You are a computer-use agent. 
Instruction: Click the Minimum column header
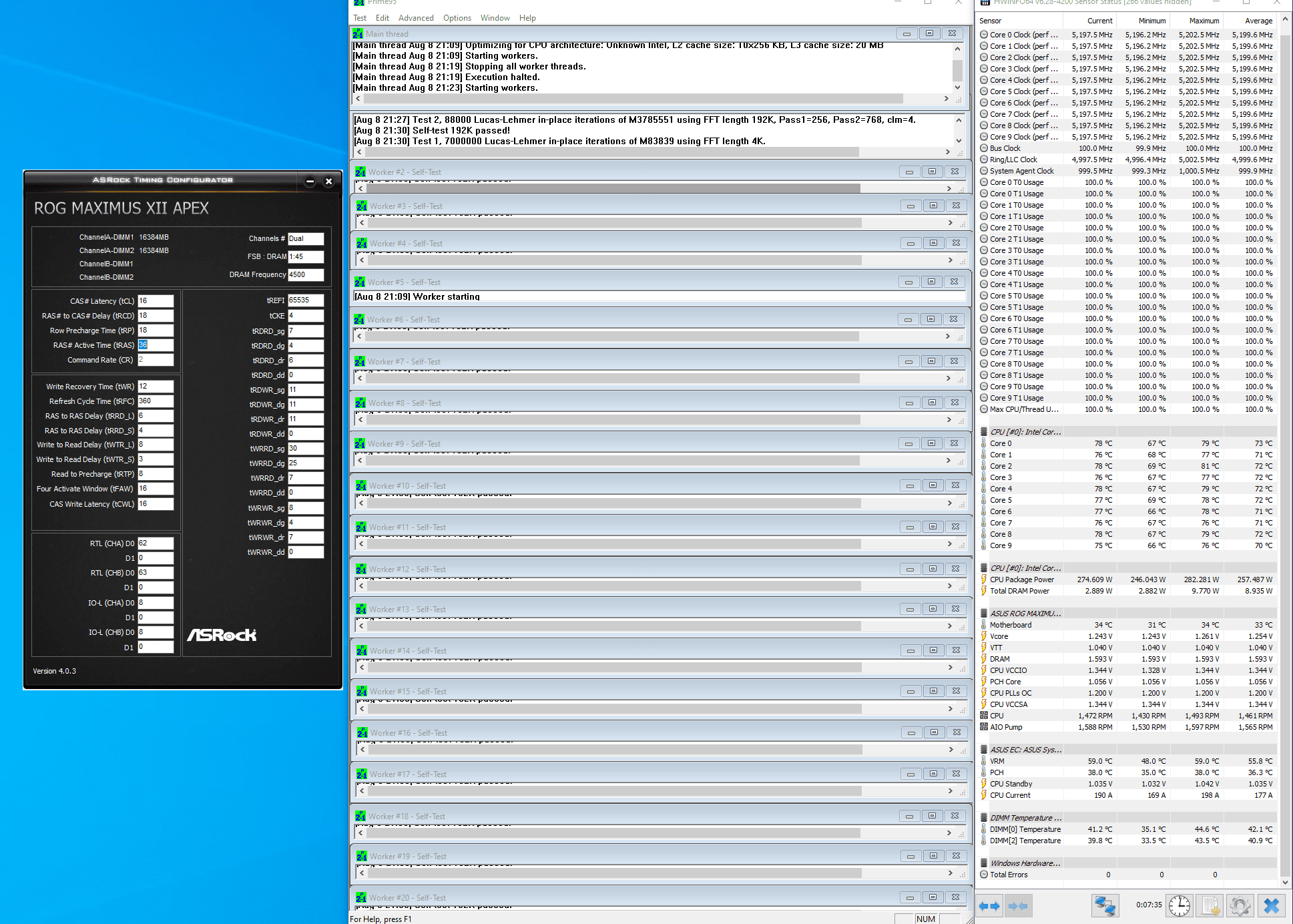tap(1143, 21)
